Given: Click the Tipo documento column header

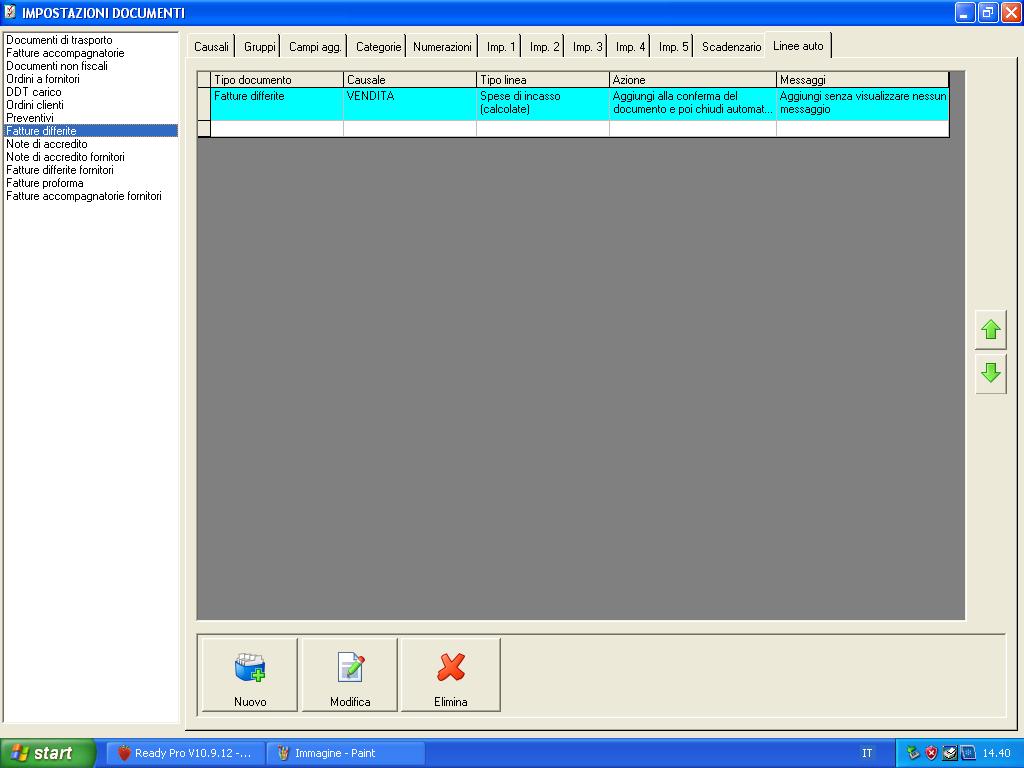Looking at the screenshot, I should tap(277, 80).
